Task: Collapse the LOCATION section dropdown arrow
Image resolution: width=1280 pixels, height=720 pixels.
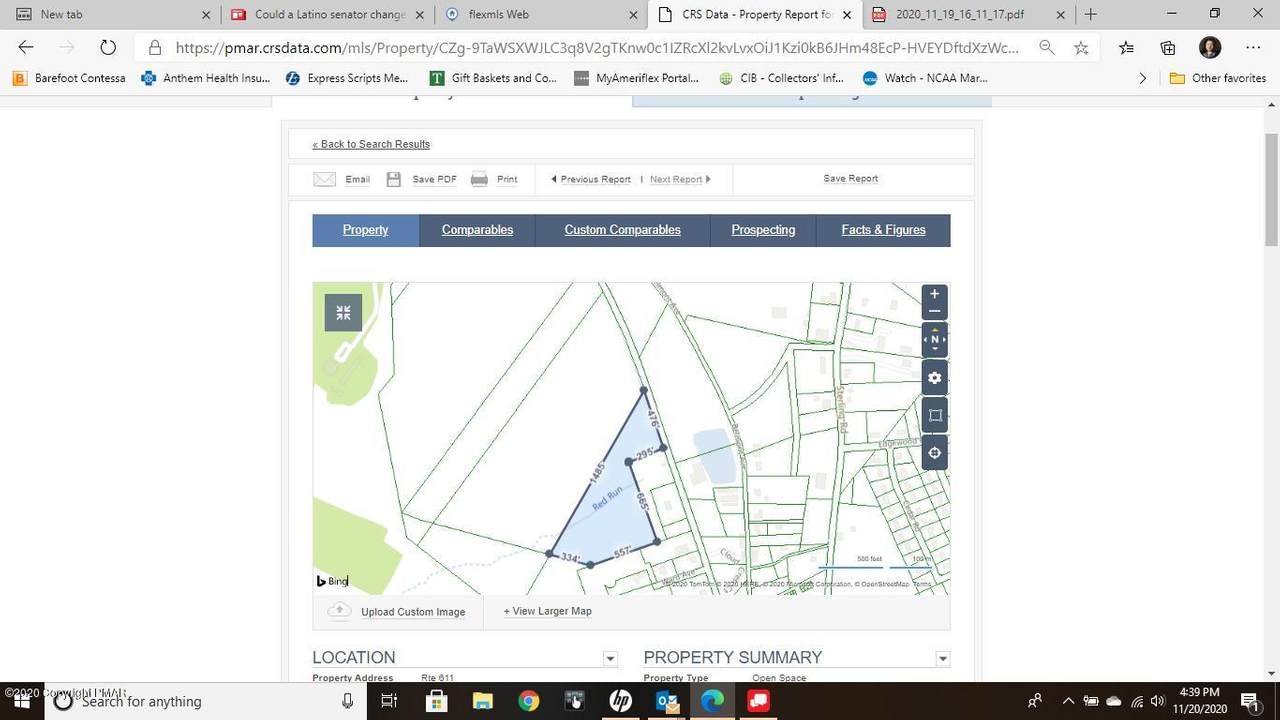Action: [610, 658]
